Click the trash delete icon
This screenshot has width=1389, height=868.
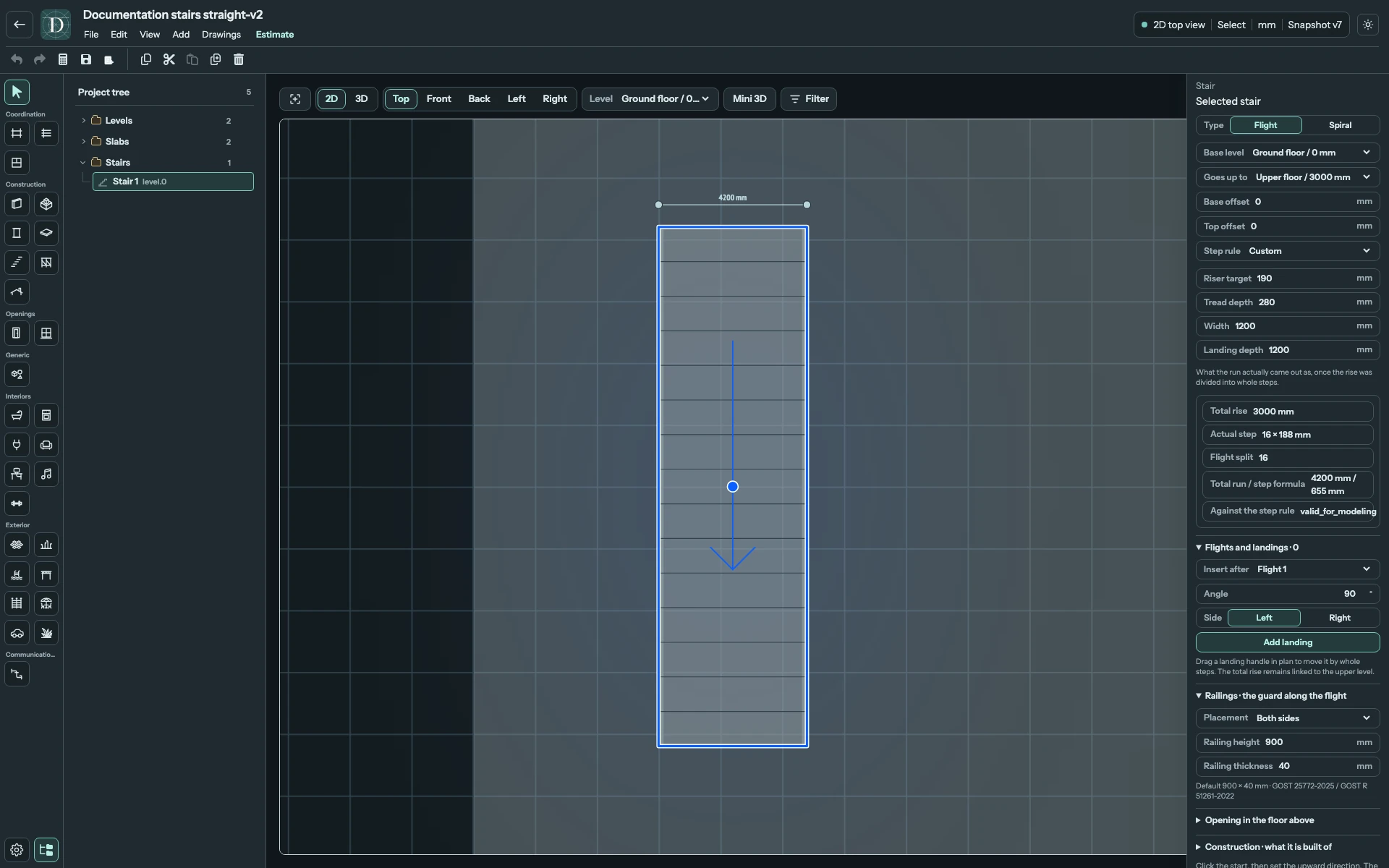(239, 59)
